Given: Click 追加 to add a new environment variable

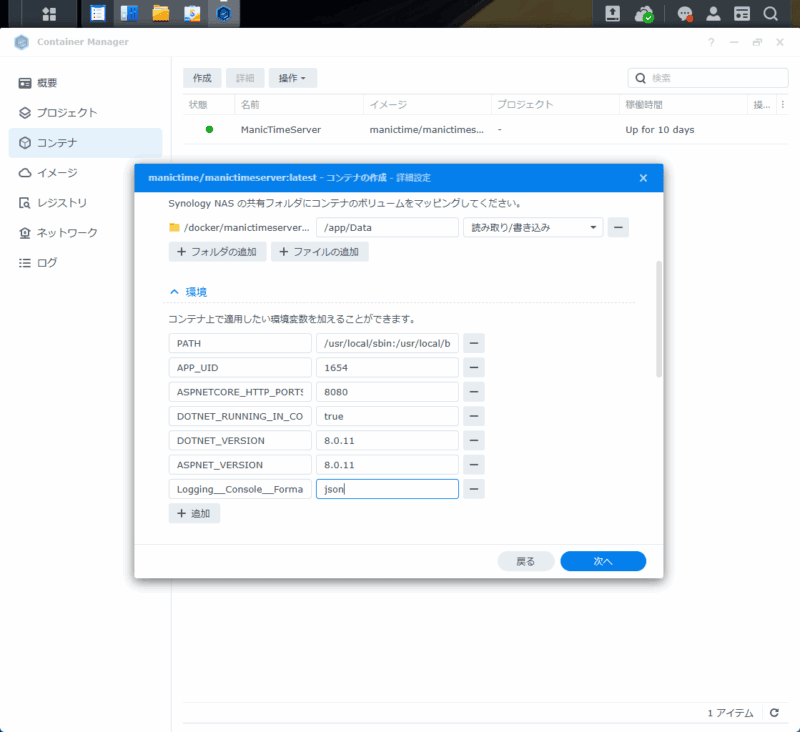Looking at the screenshot, I should coord(194,513).
